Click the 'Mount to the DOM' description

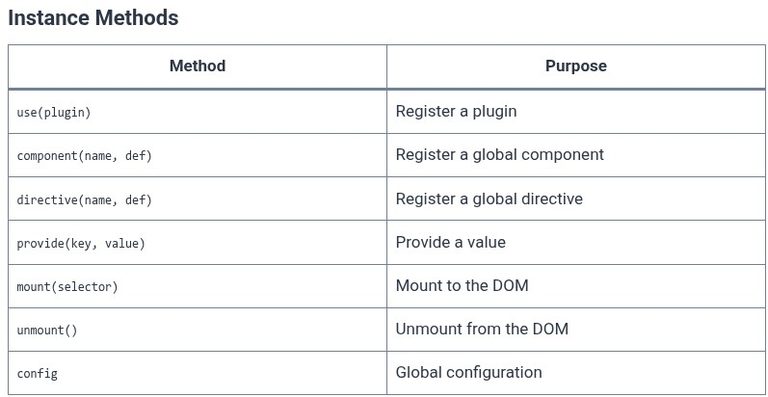(462, 285)
